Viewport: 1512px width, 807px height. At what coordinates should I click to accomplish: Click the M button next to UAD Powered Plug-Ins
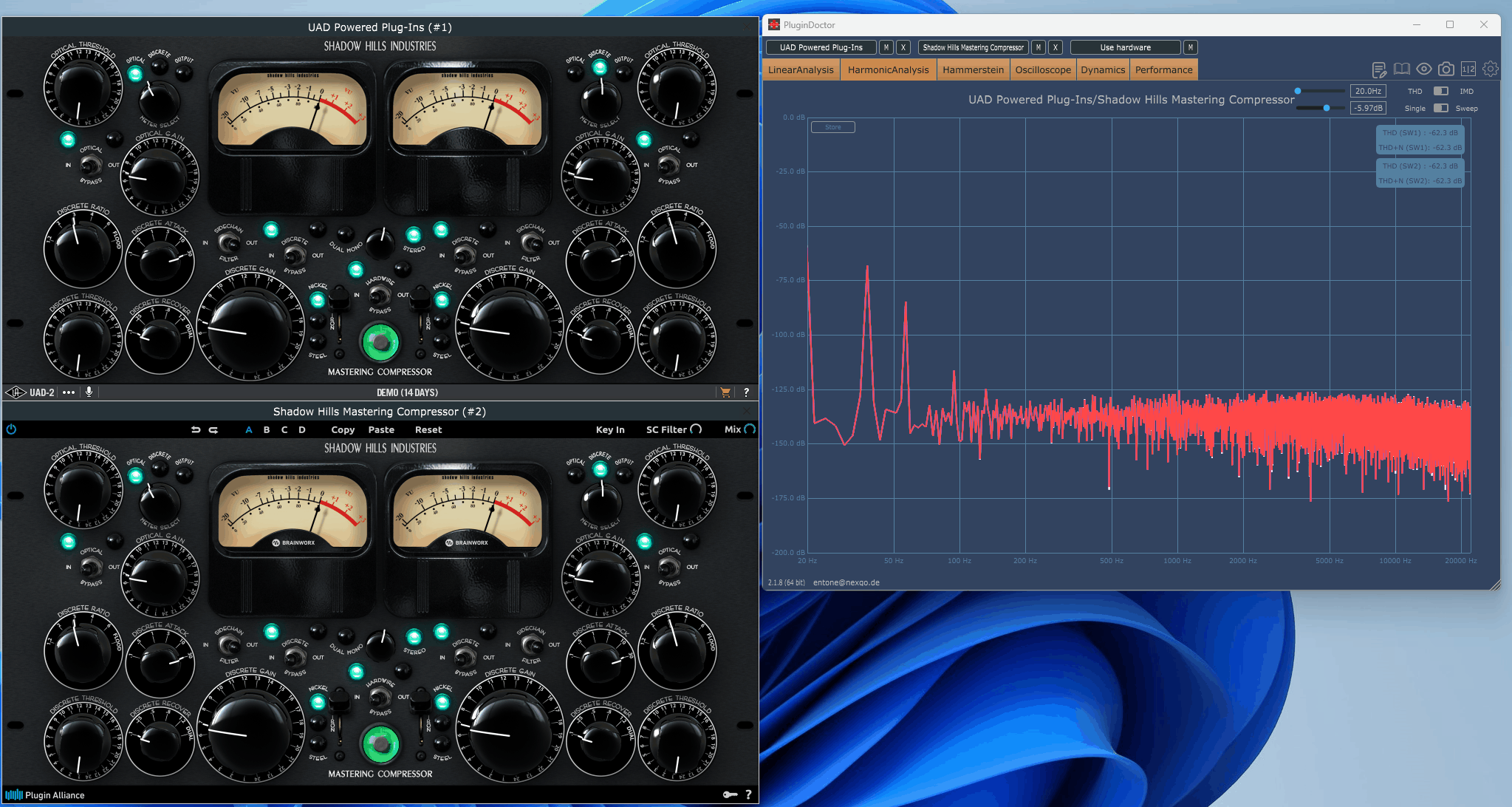(x=886, y=47)
